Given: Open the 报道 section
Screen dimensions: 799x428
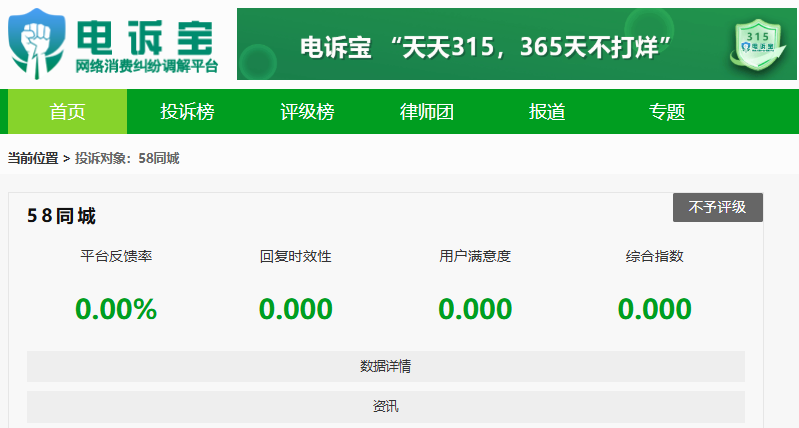Looking at the screenshot, I should (x=547, y=112).
